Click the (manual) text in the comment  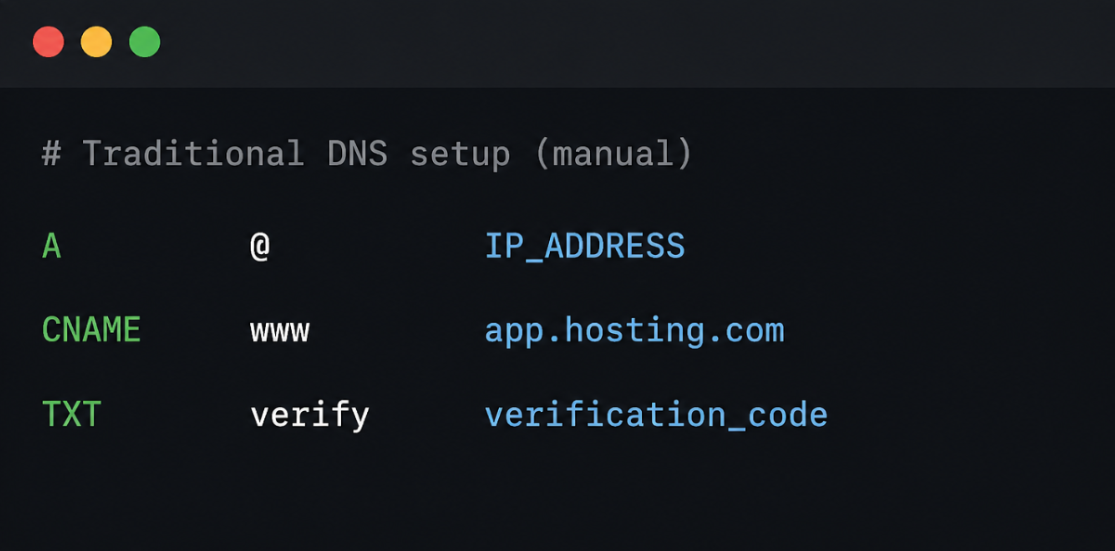(613, 154)
